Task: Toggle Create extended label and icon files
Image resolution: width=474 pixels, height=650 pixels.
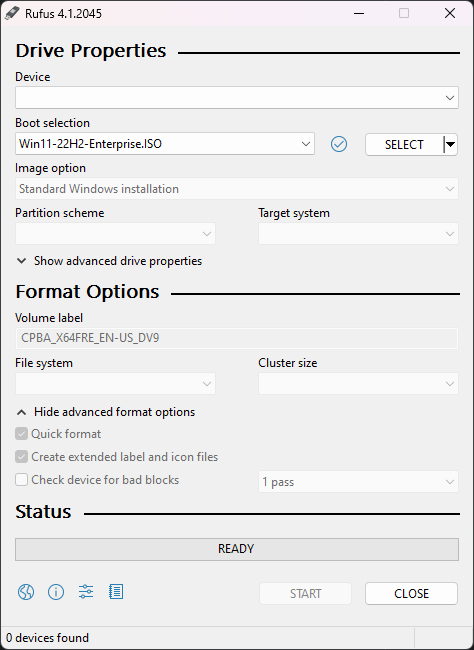Action: pyautogui.click(x=22, y=457)
